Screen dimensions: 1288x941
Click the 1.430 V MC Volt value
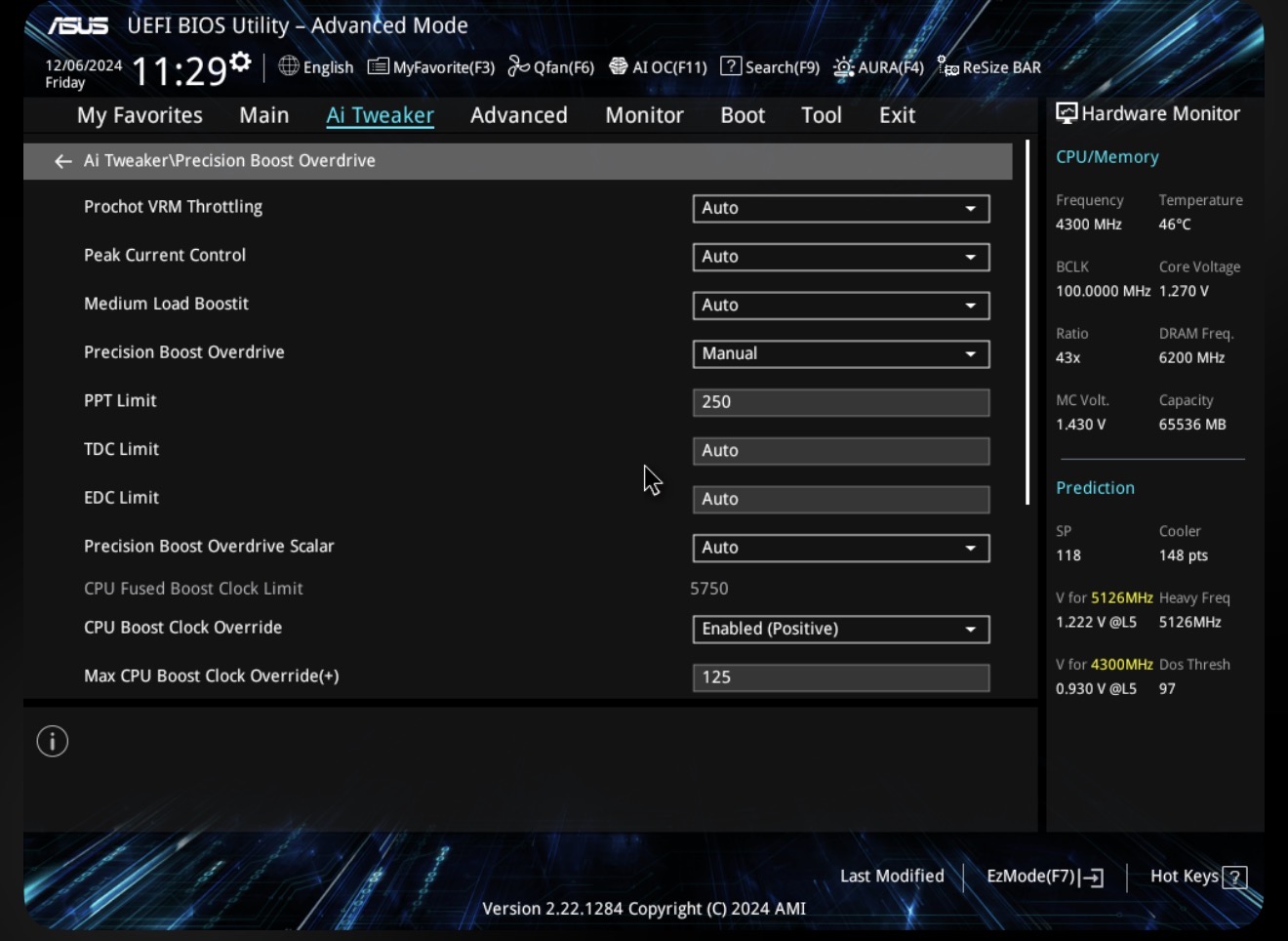coord(1081,425)
